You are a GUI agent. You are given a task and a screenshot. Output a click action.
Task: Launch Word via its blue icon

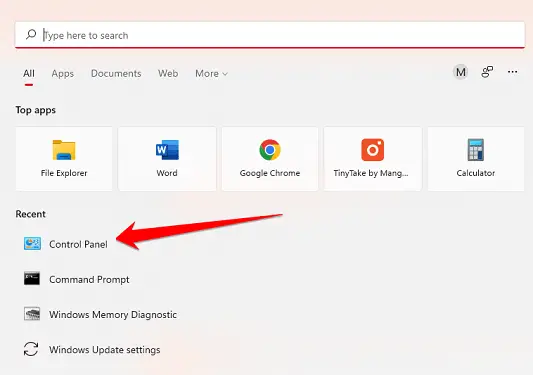tap(167, 150)
